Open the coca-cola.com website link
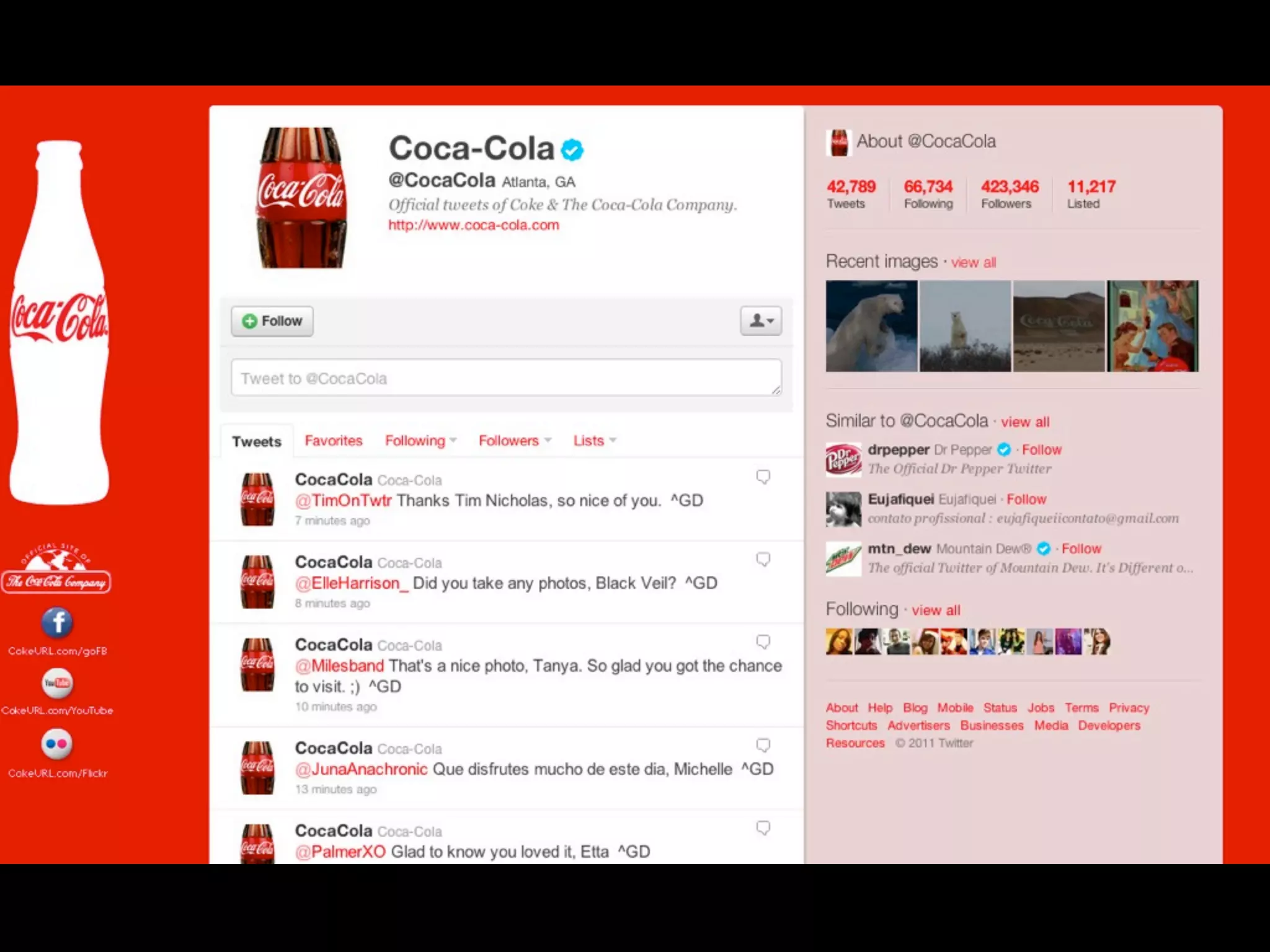Screen dimensions: 1270x952 click(x=474, y=225)
